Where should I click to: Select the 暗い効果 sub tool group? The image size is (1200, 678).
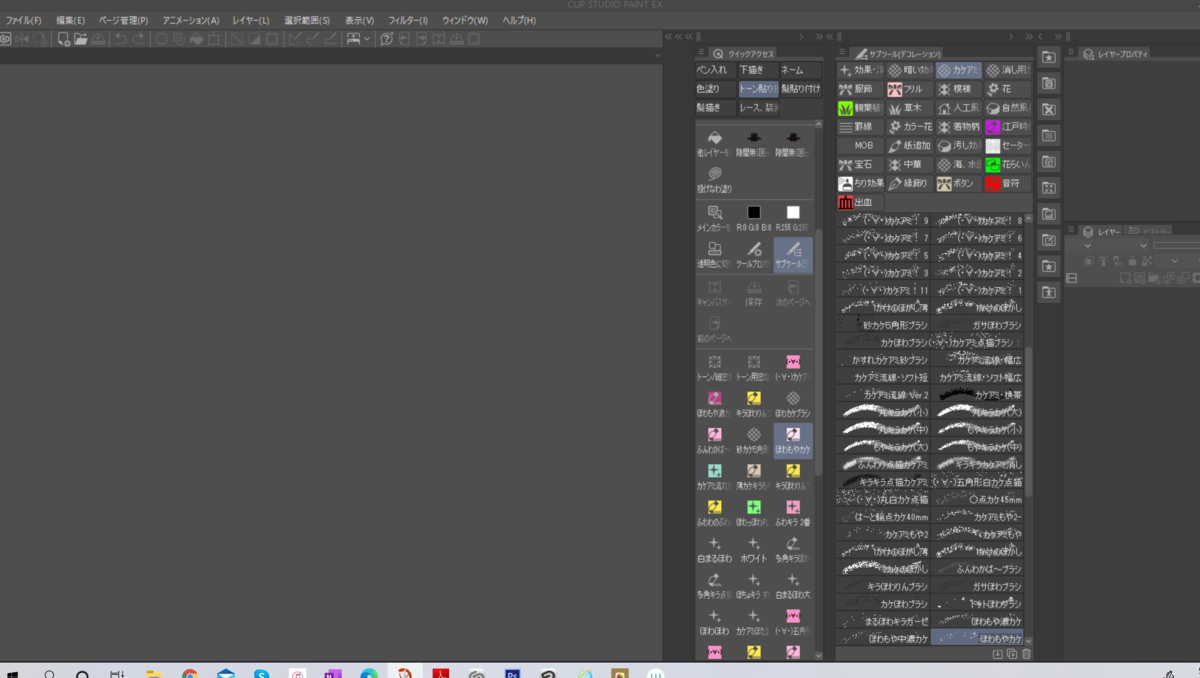point(910,71)
